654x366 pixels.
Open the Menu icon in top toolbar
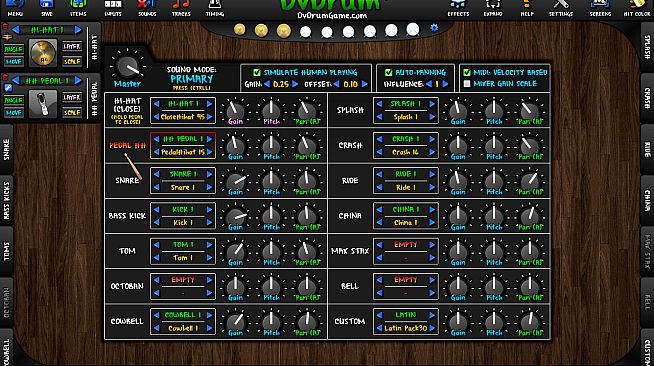(15, 8)
